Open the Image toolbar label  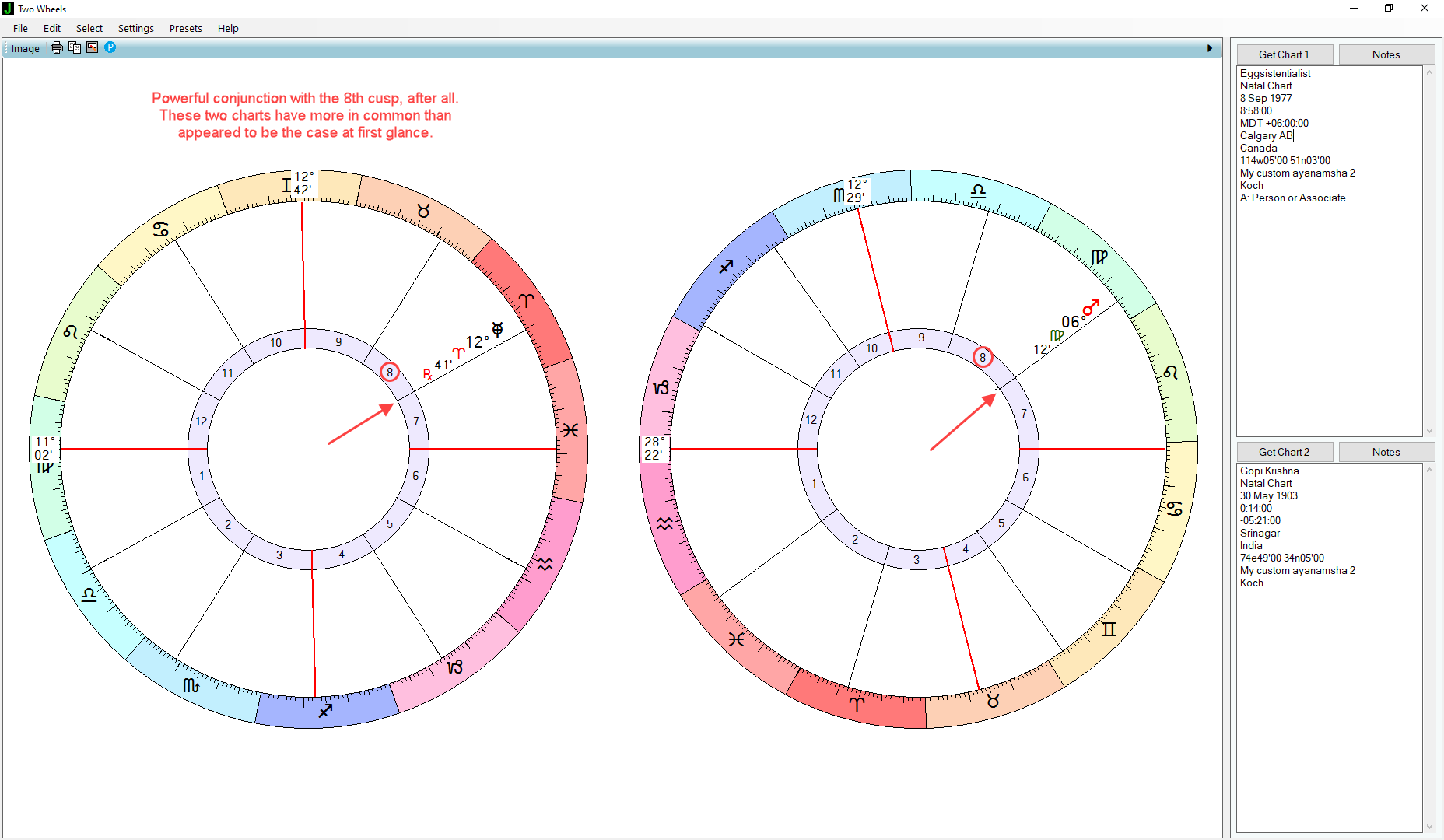[25, 48]
